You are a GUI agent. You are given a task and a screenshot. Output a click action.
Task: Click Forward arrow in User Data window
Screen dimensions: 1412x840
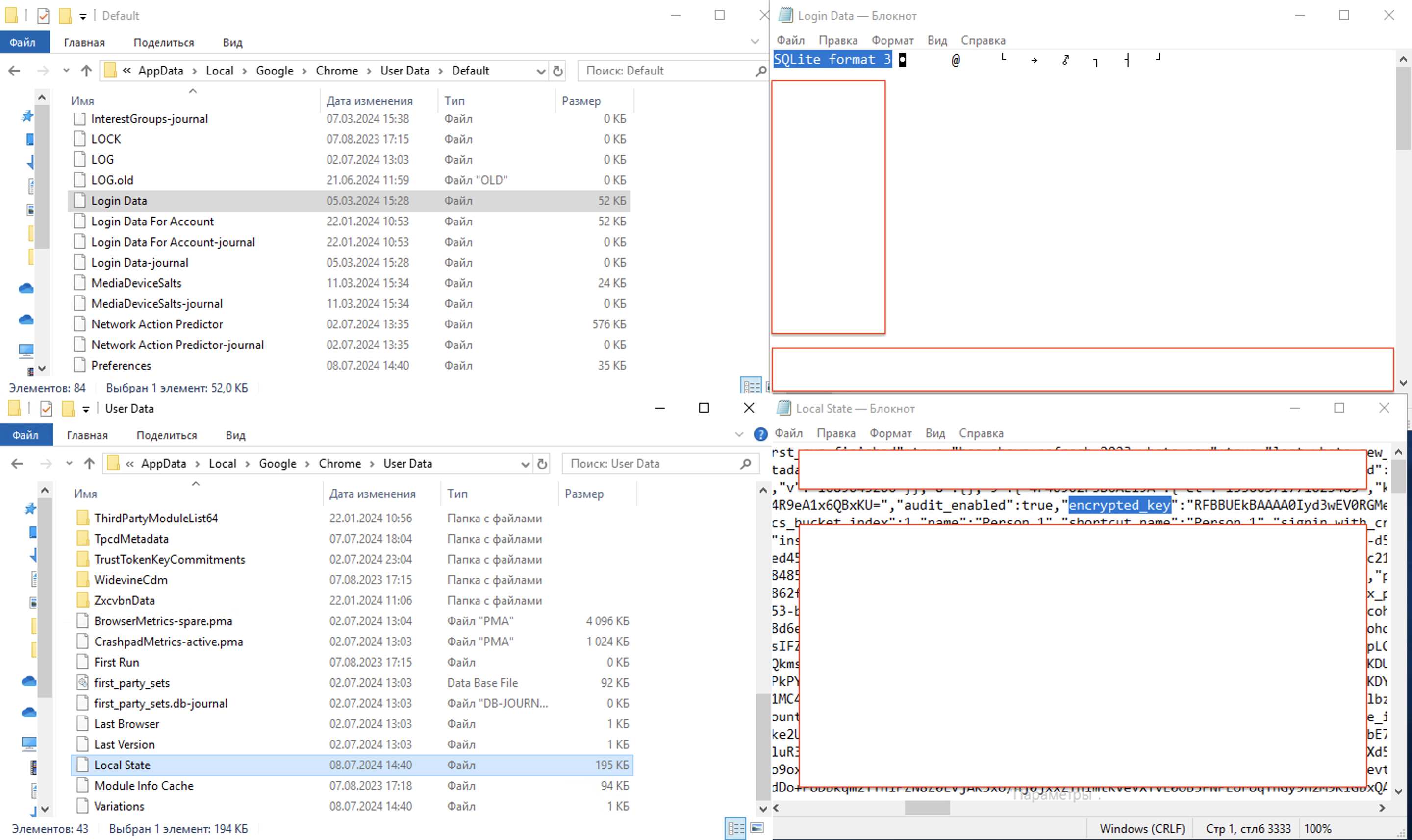point(46,464)
